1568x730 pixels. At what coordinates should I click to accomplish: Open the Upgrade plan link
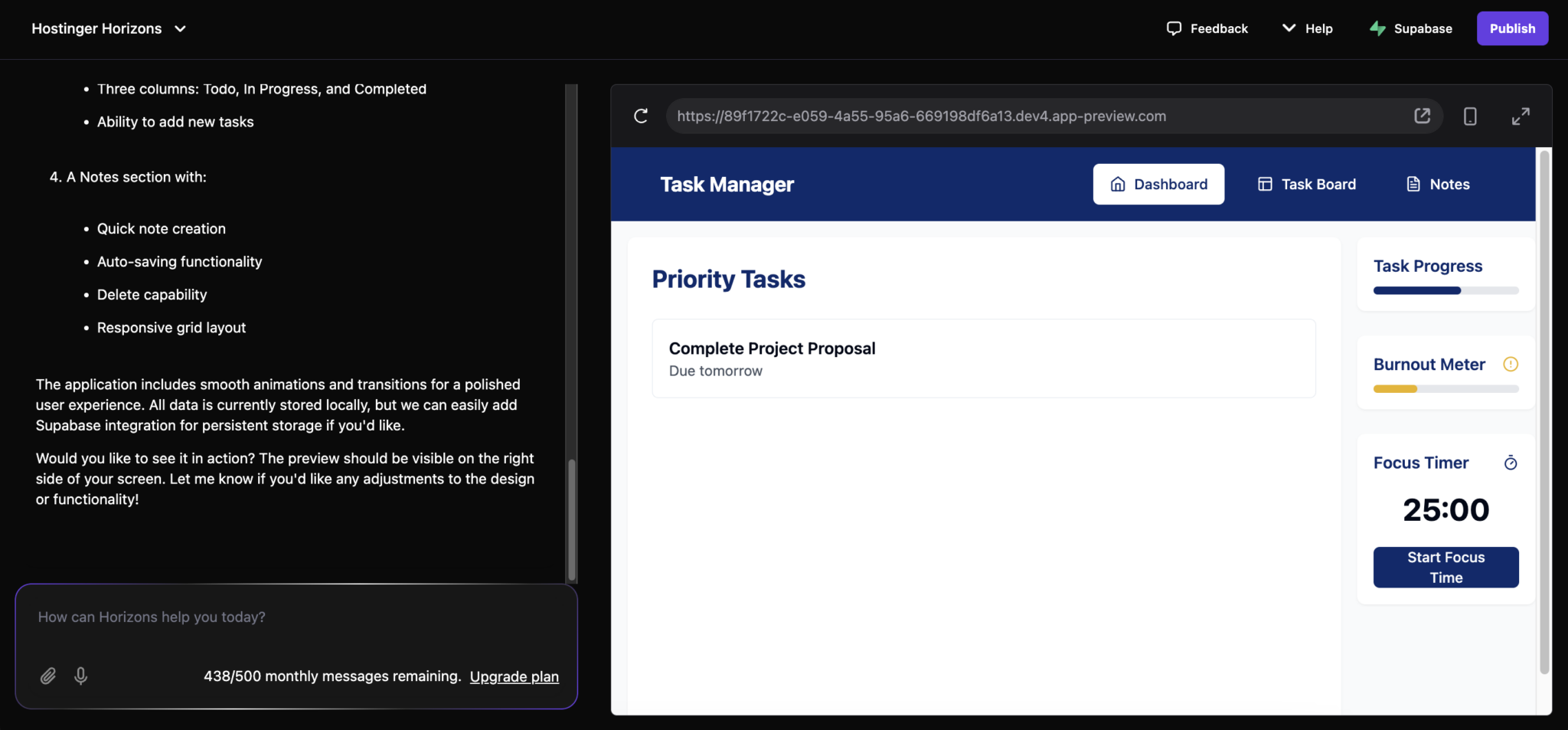(x=514, y=676)
